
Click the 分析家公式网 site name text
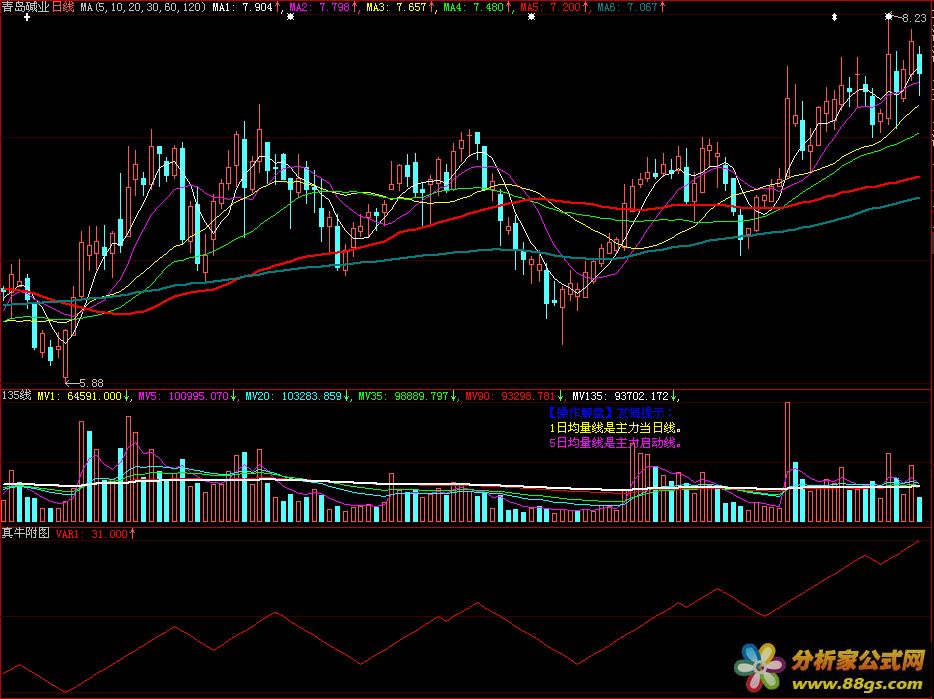857,662
